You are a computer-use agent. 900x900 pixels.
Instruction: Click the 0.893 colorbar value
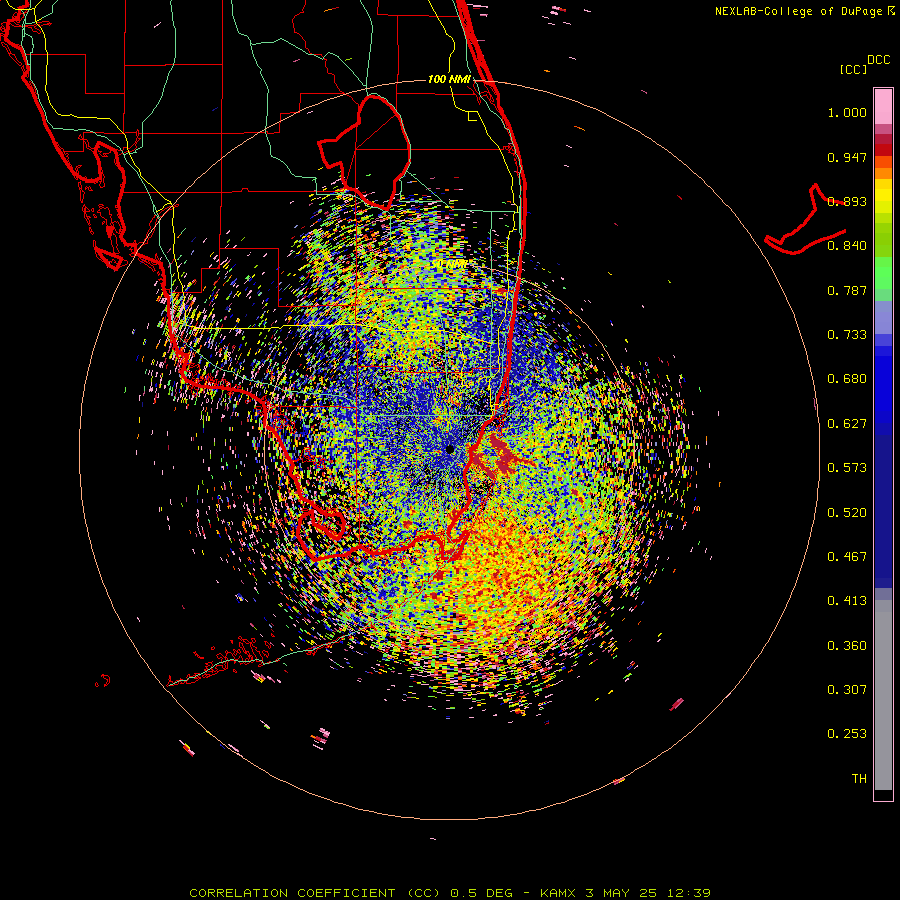[847, 201]
